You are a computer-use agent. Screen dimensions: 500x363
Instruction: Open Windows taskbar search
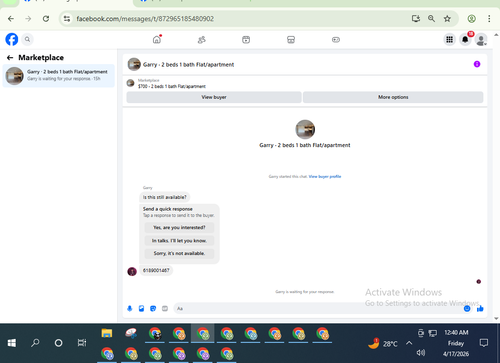(35, 343)
